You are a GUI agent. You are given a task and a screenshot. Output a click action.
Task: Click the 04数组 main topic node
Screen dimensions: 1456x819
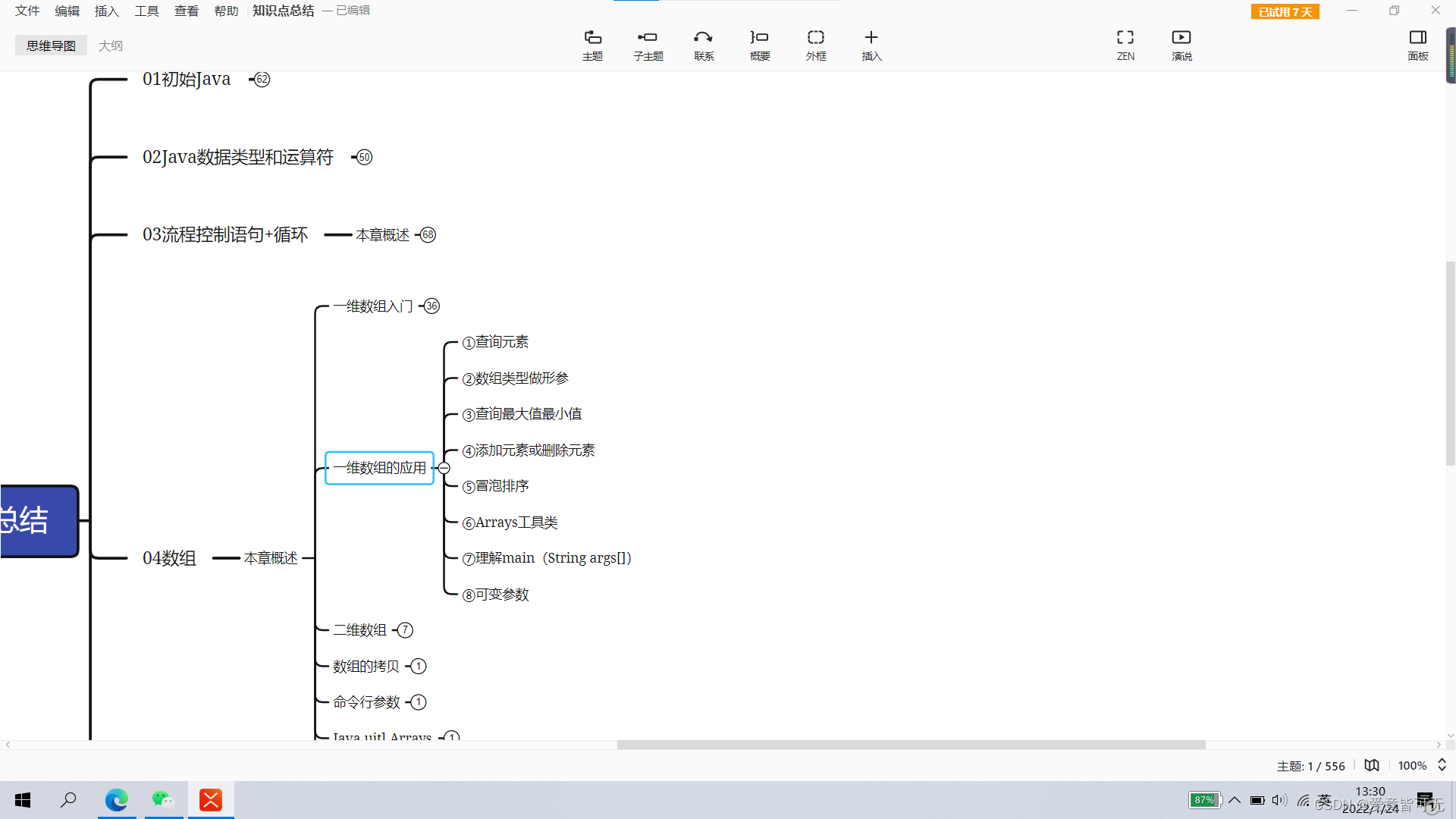[x=168, y=558]
